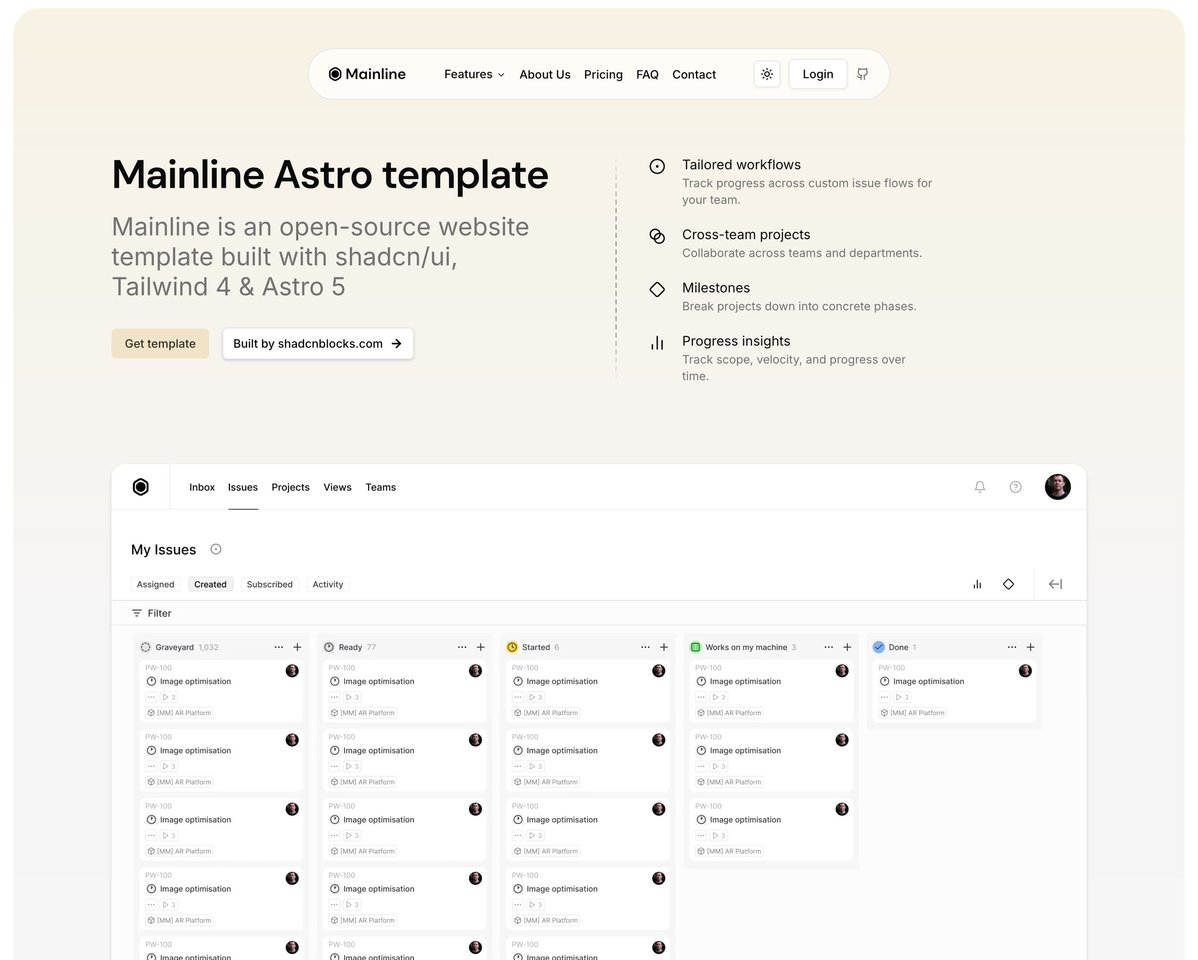
Task: Click the Ready column status icon
Action: tap(329, 647)
